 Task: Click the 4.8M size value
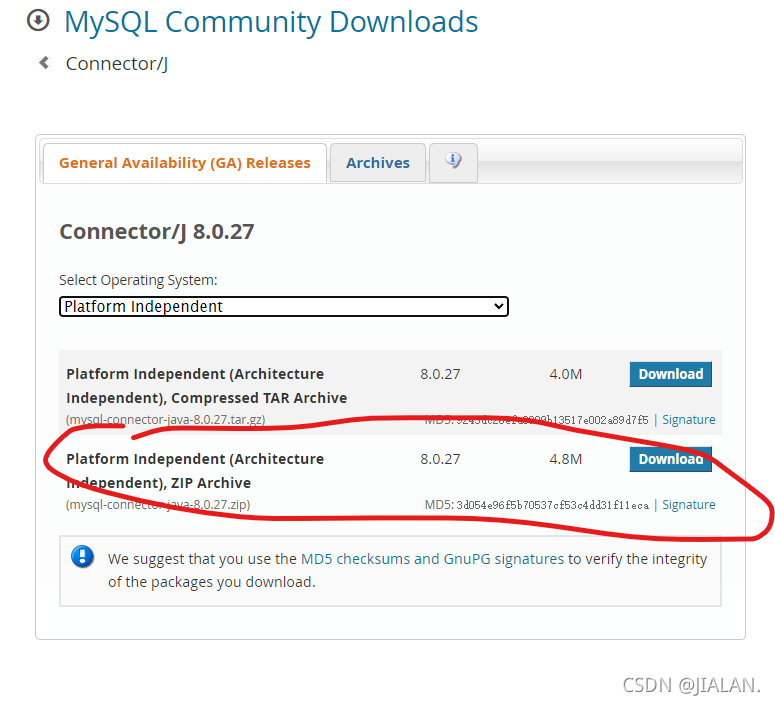click(x=565, y=459)
